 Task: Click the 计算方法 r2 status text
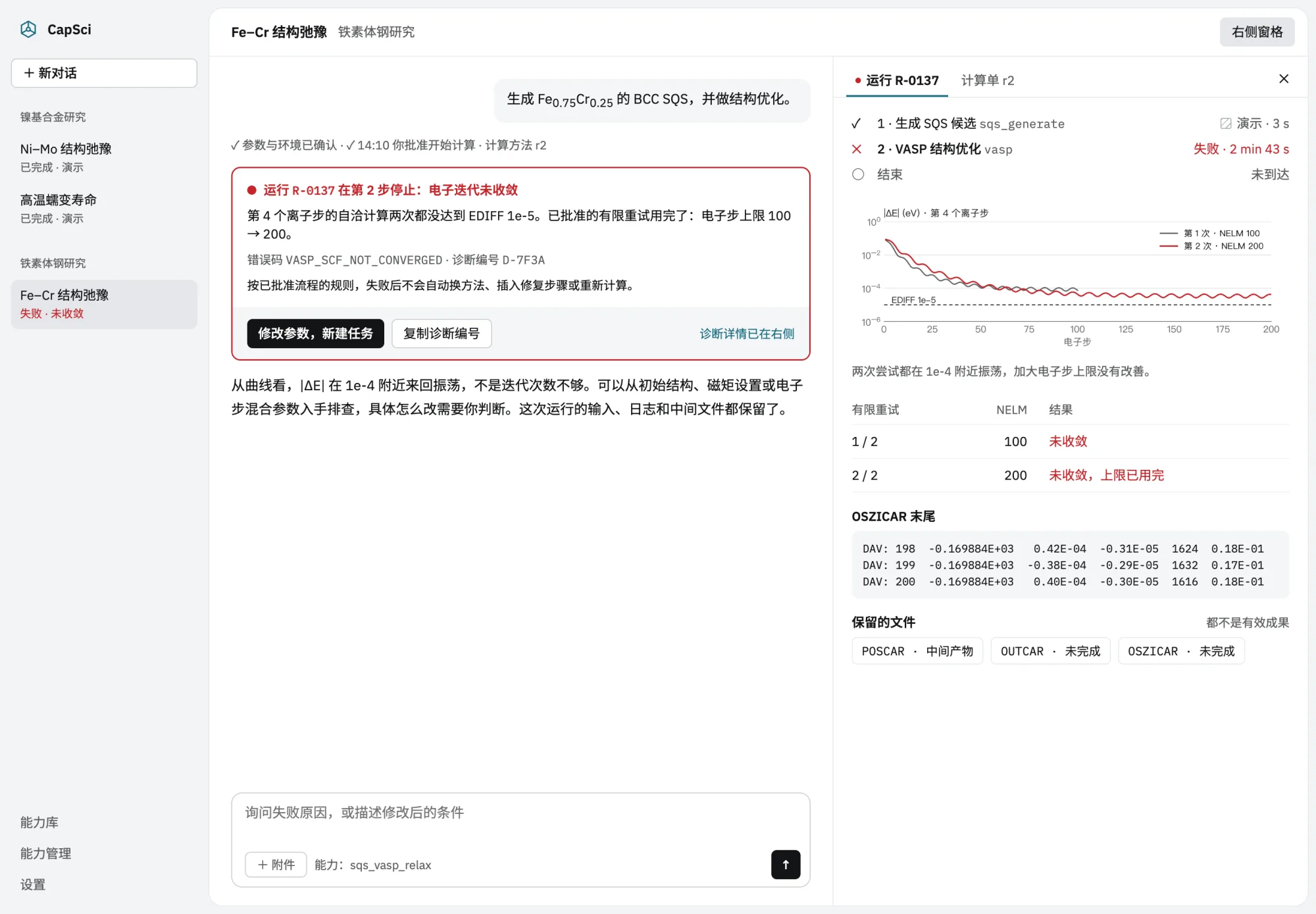[515, 145]
